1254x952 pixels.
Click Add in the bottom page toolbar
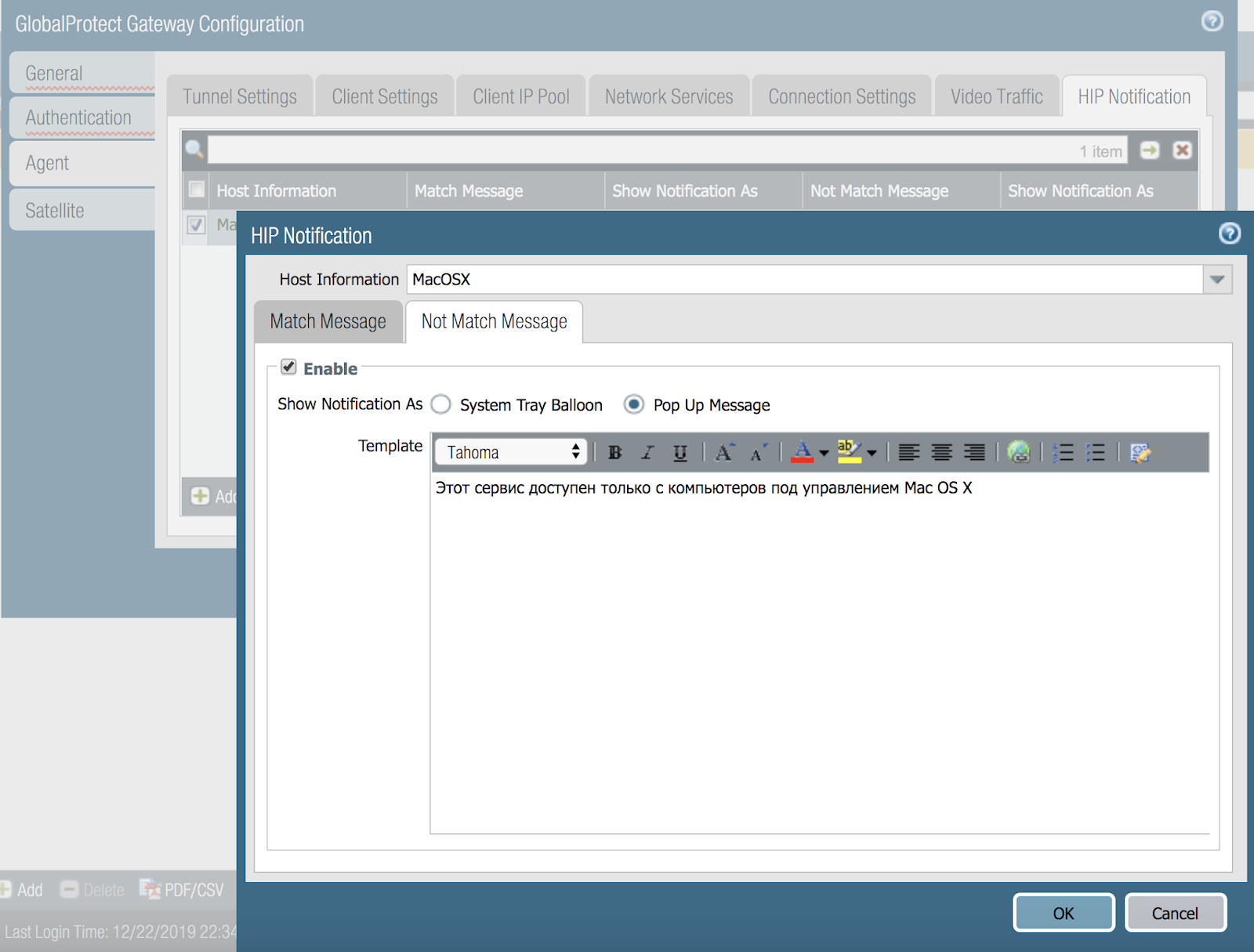pyautogui.click(x=22, y=890)
